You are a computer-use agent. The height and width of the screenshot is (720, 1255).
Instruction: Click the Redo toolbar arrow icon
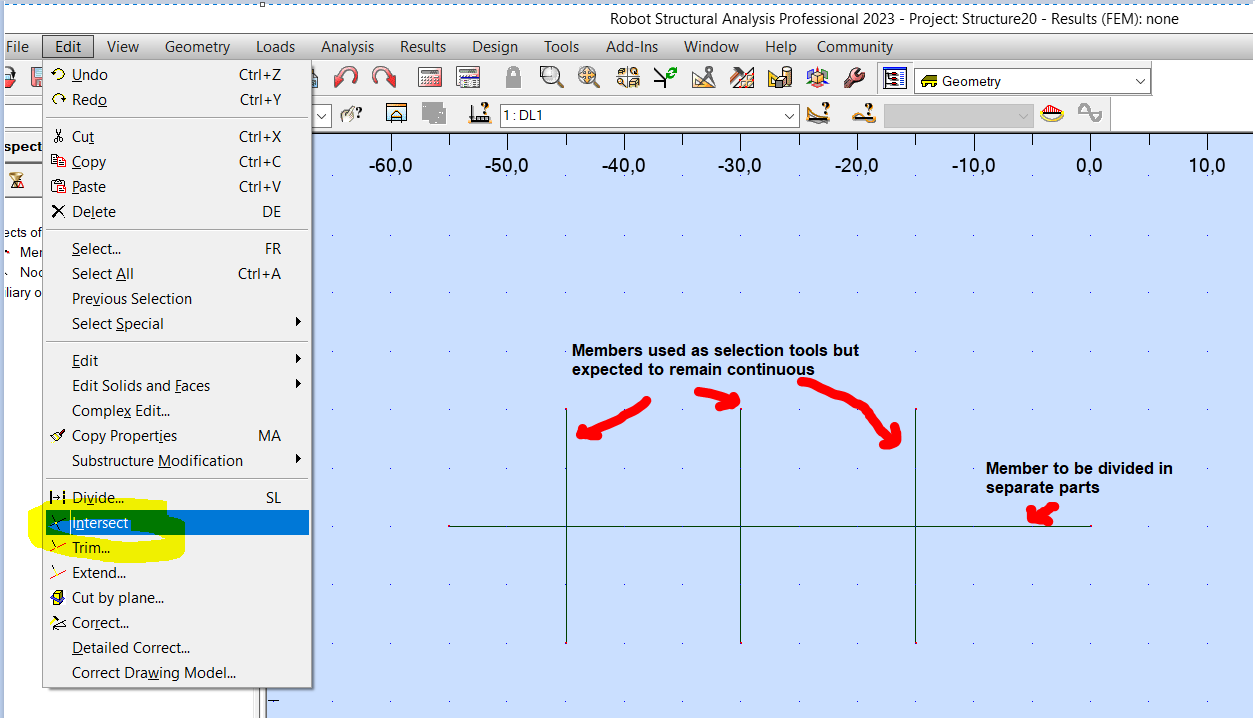[x=384, y=76]
